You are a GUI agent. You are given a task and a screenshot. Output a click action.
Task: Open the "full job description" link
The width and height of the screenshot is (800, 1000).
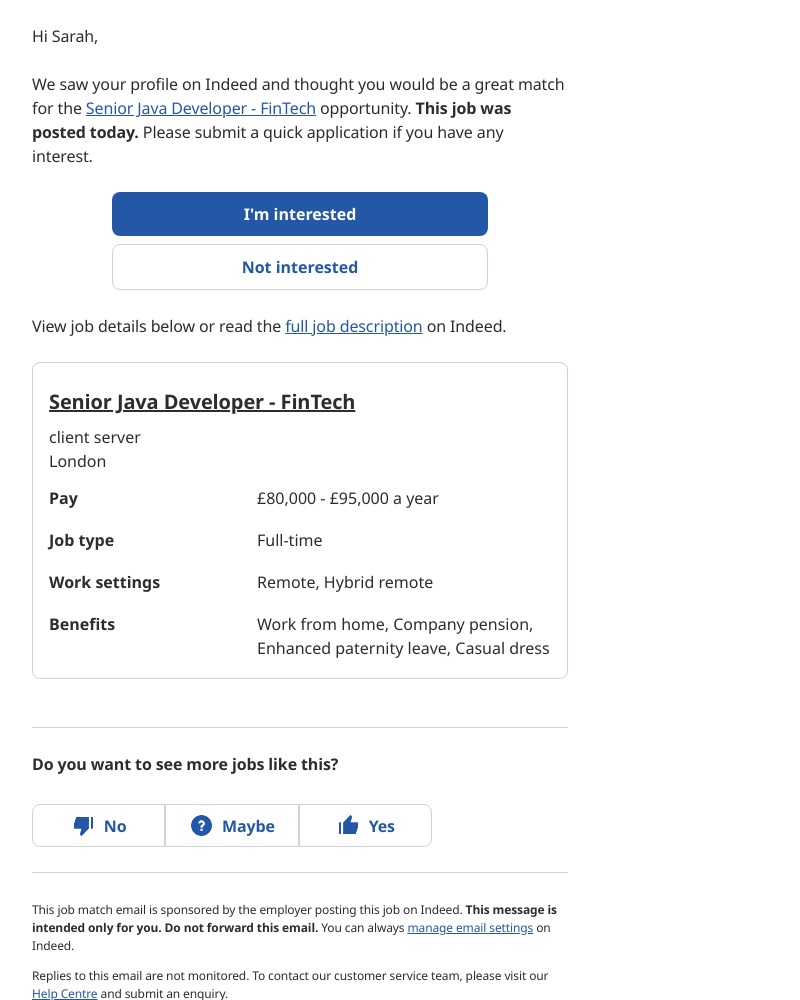point(353,326)
